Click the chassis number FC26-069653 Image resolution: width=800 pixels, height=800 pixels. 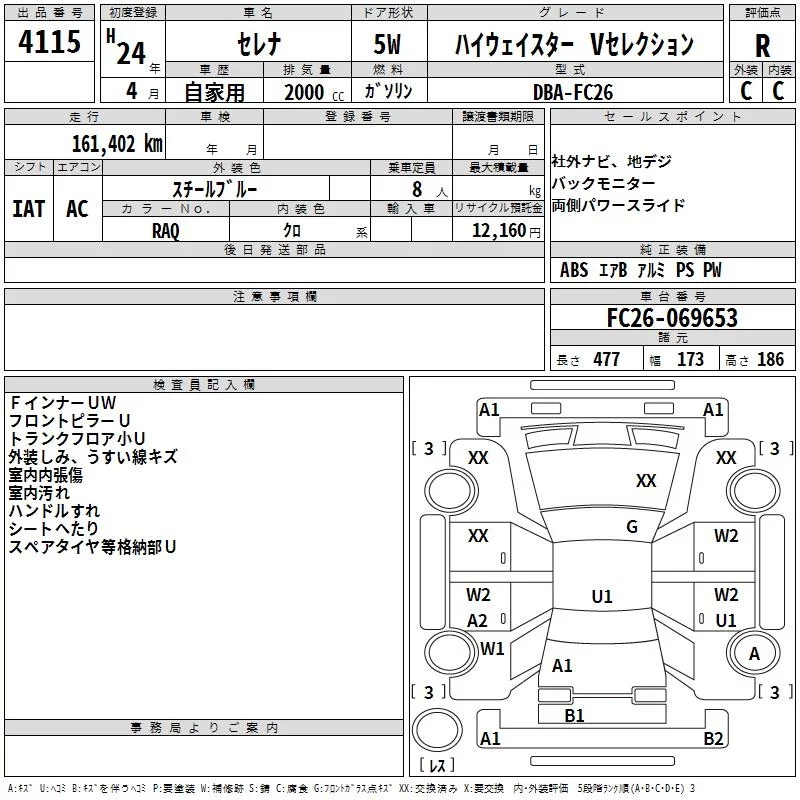672,318
